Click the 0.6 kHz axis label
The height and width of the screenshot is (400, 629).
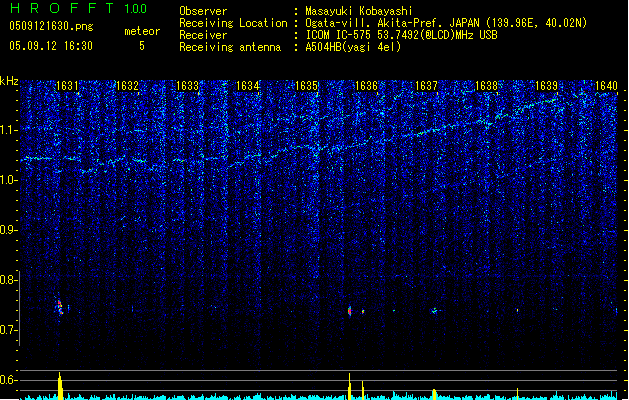(8, 380)
